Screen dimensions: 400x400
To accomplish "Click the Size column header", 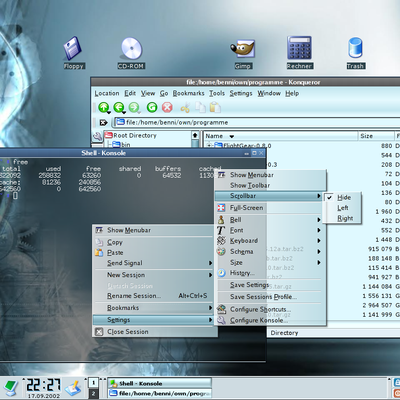I will 376,136.
